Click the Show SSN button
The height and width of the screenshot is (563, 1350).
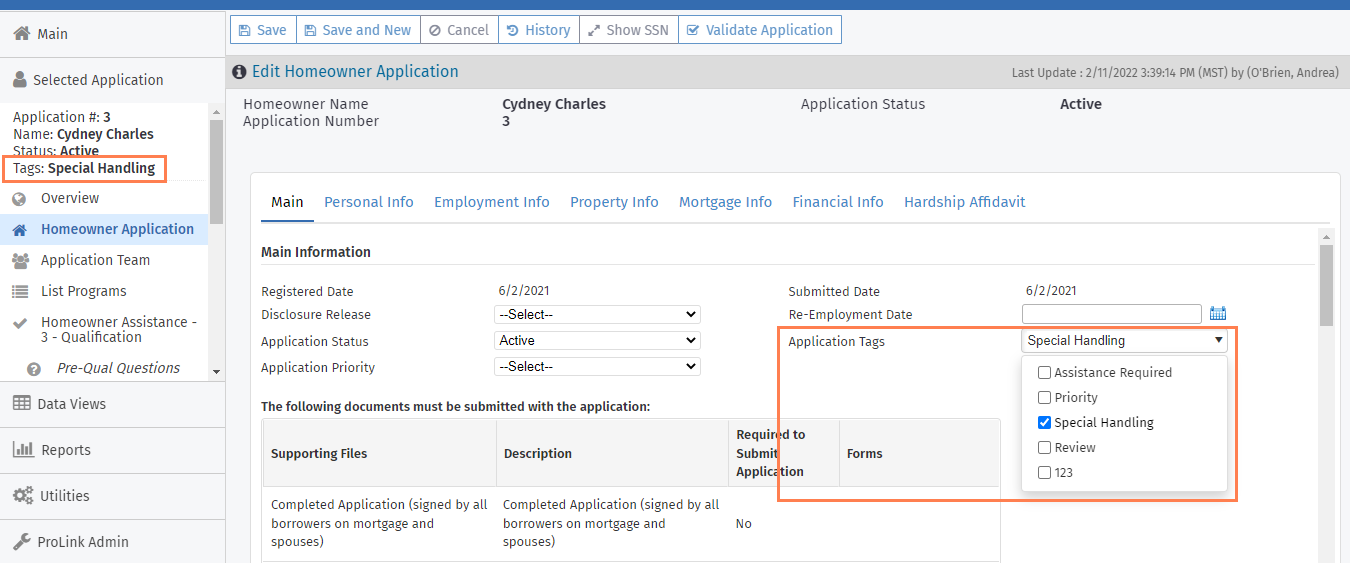(x=628, y=30)
